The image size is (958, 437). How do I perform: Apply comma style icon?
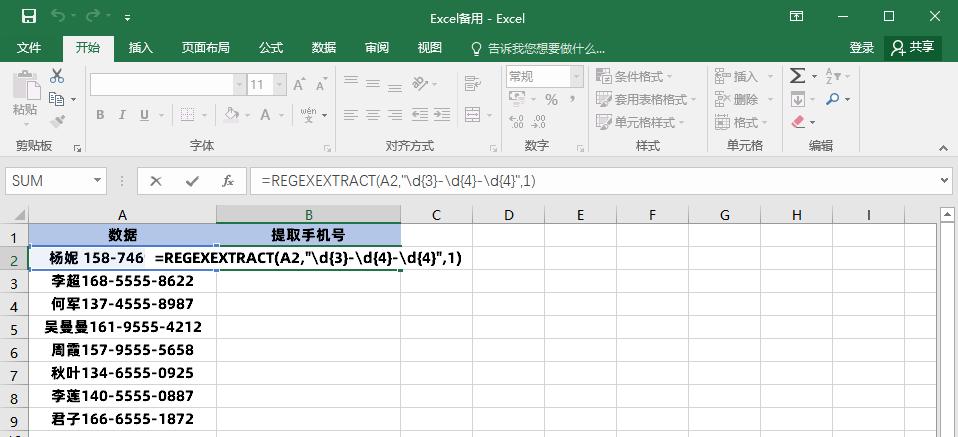[x=572, y=99]
